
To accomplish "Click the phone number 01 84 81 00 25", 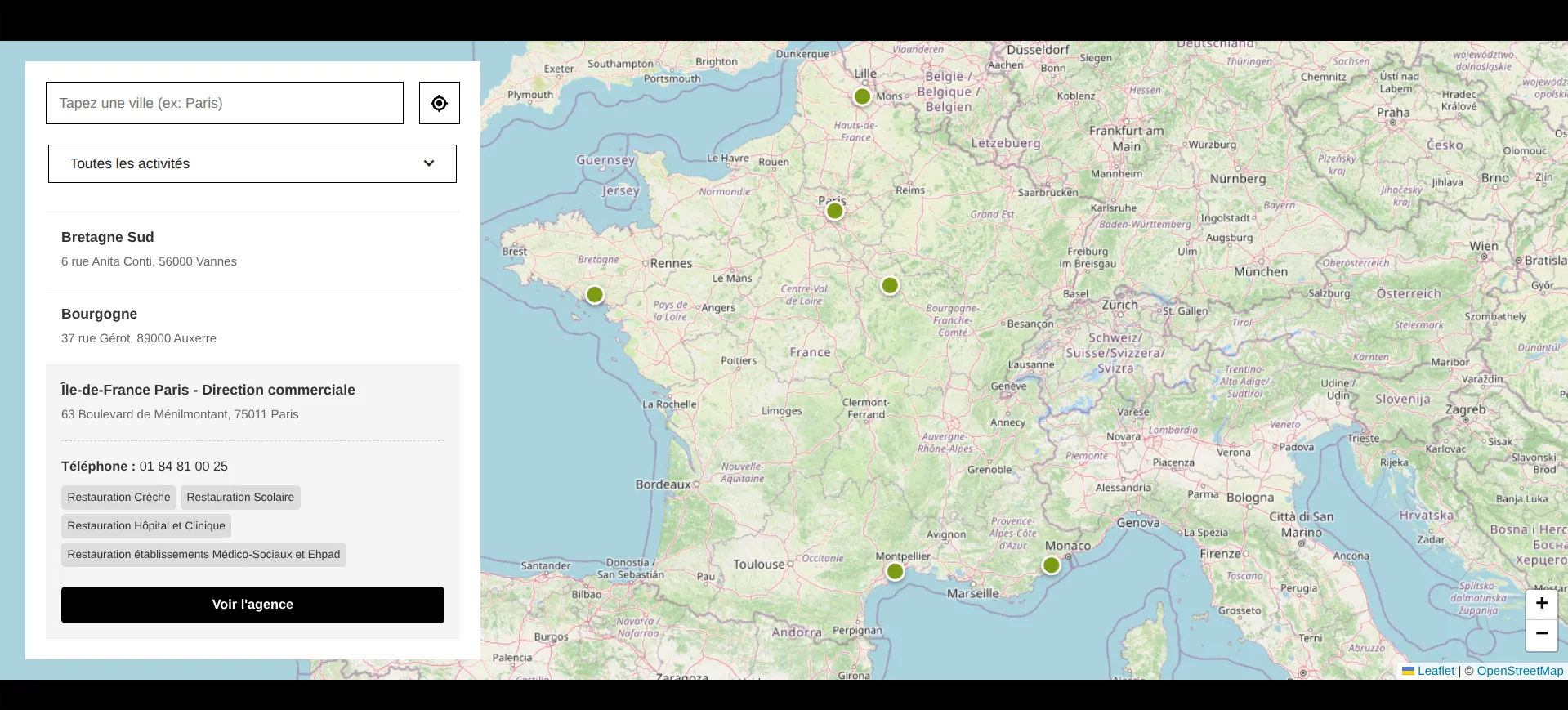I will pyautogui.click(x=184, y=467).
